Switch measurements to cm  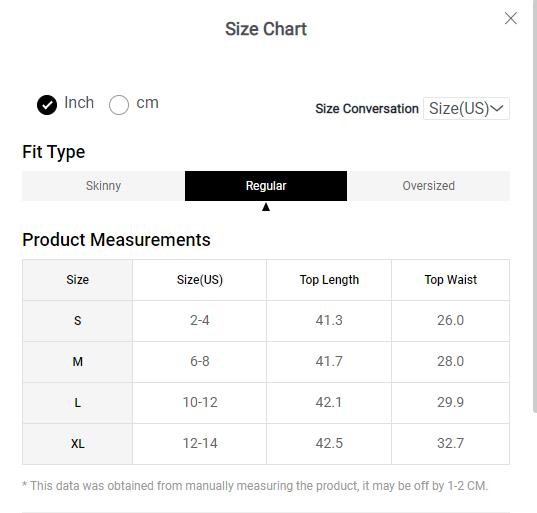click(x=119, y=104)
